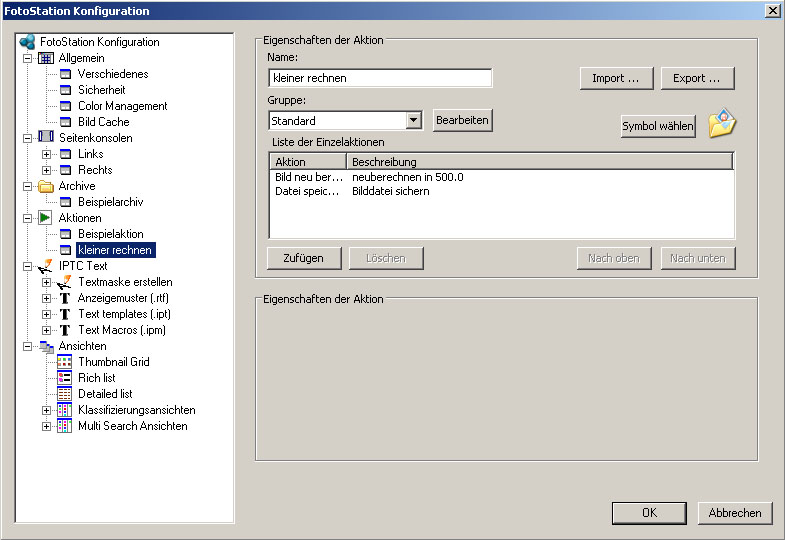Select Beispielaktion in the tree

click(x=111, y=234)
